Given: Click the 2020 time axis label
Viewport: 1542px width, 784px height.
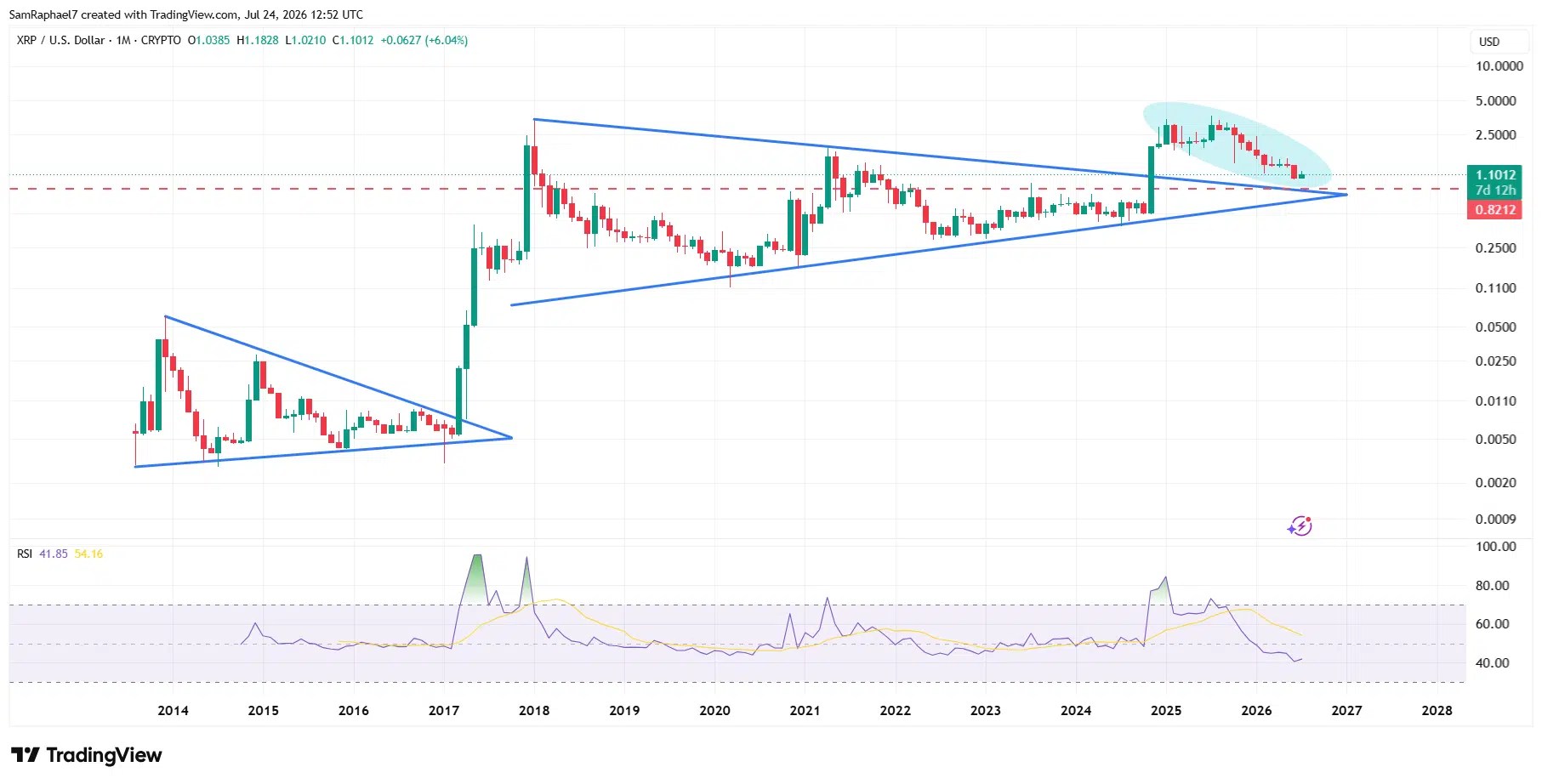Looking at the screenshot, I should [x=714, y=711].
